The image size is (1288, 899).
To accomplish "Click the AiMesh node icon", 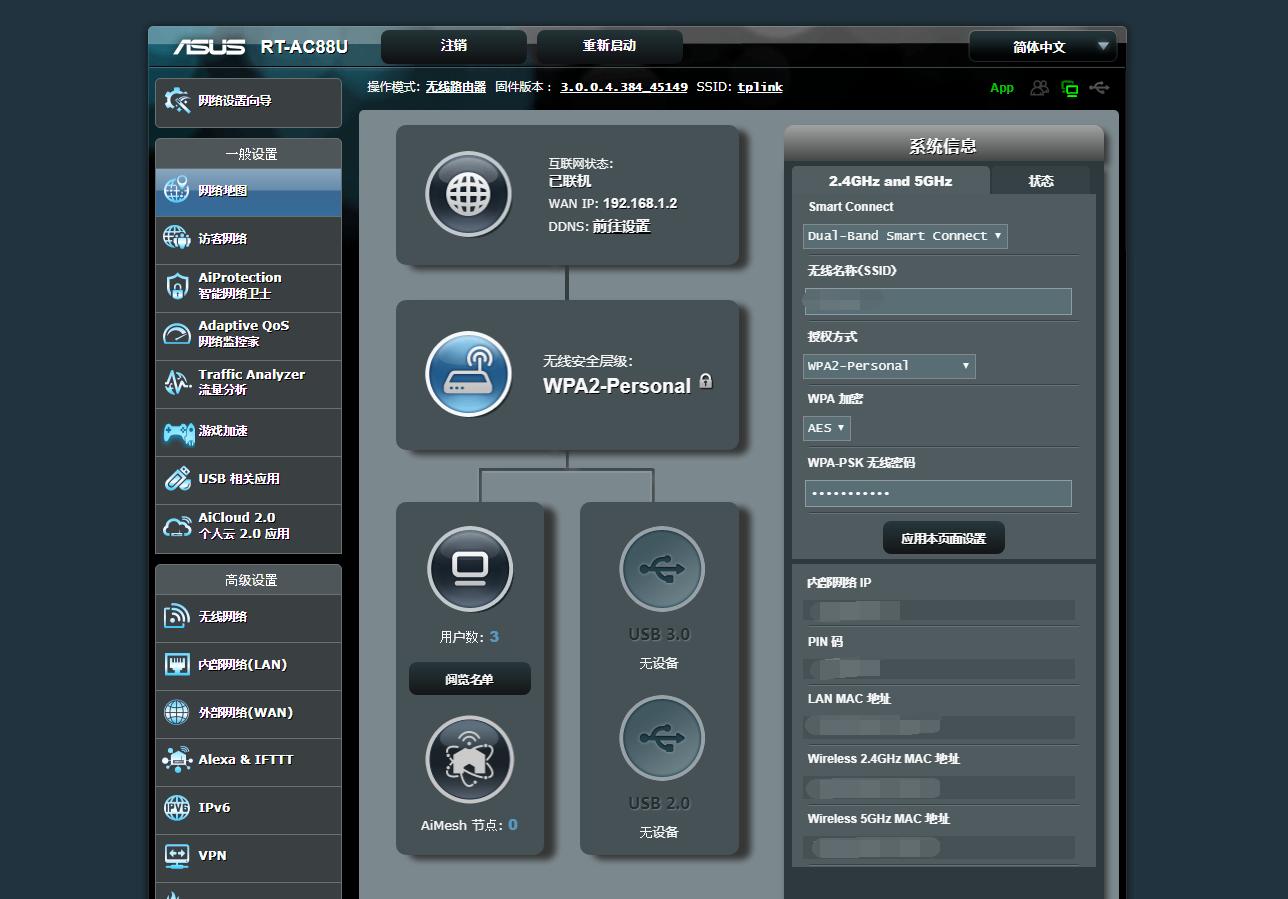I will coord(469,760).
